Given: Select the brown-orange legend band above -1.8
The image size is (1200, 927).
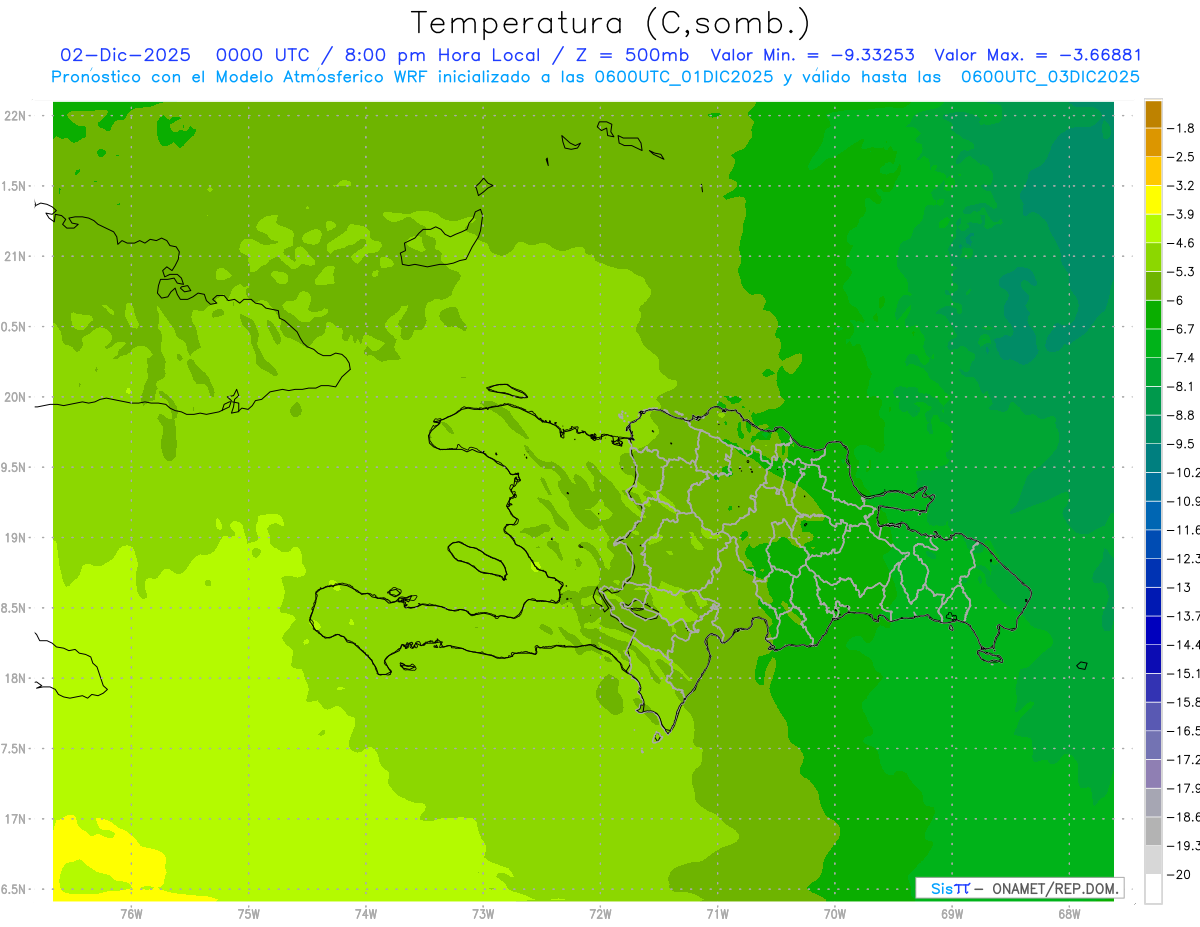Looking at the screenshot, I should click(1153, 115).
